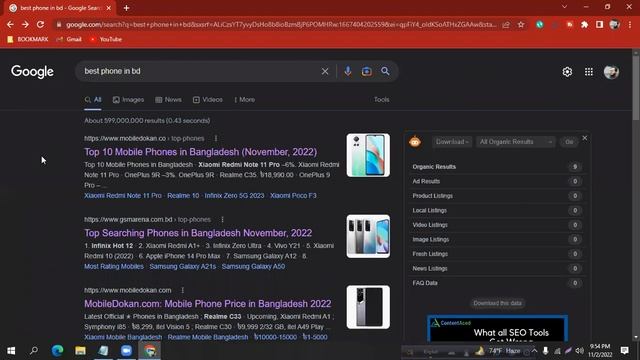Switch to Images results tab
This screenshot has width=640, height=360.
coord(129,100)
